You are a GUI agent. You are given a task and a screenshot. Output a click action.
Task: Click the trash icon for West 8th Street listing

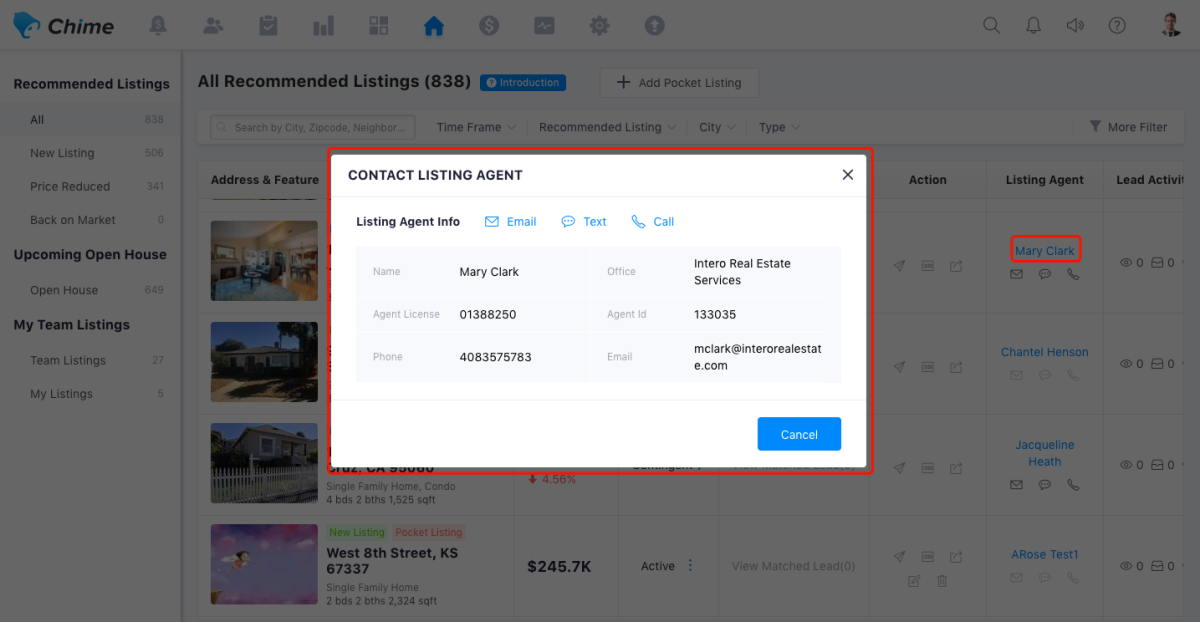[x=942, y=581]
